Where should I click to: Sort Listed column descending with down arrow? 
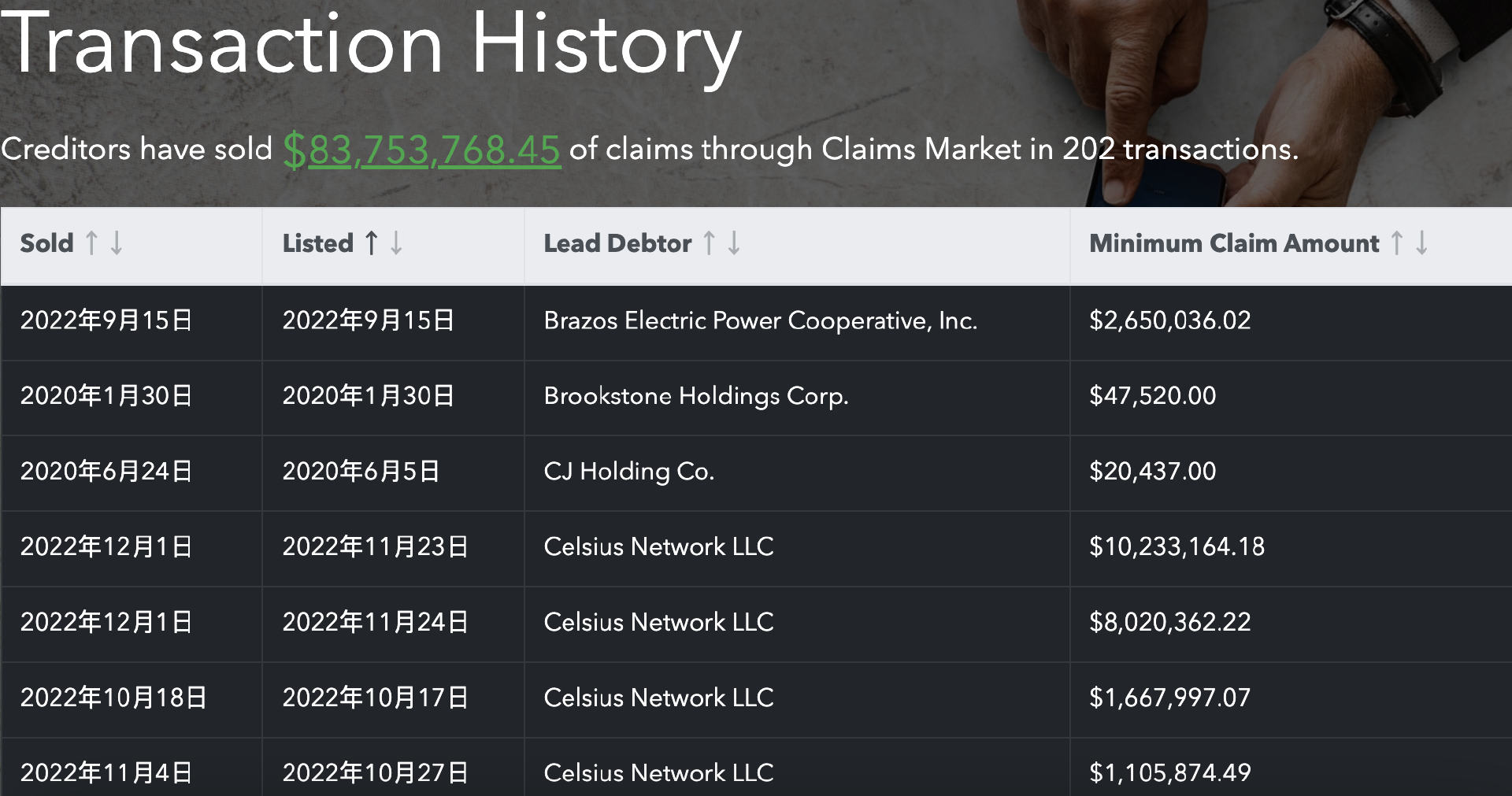pos(396,243)
